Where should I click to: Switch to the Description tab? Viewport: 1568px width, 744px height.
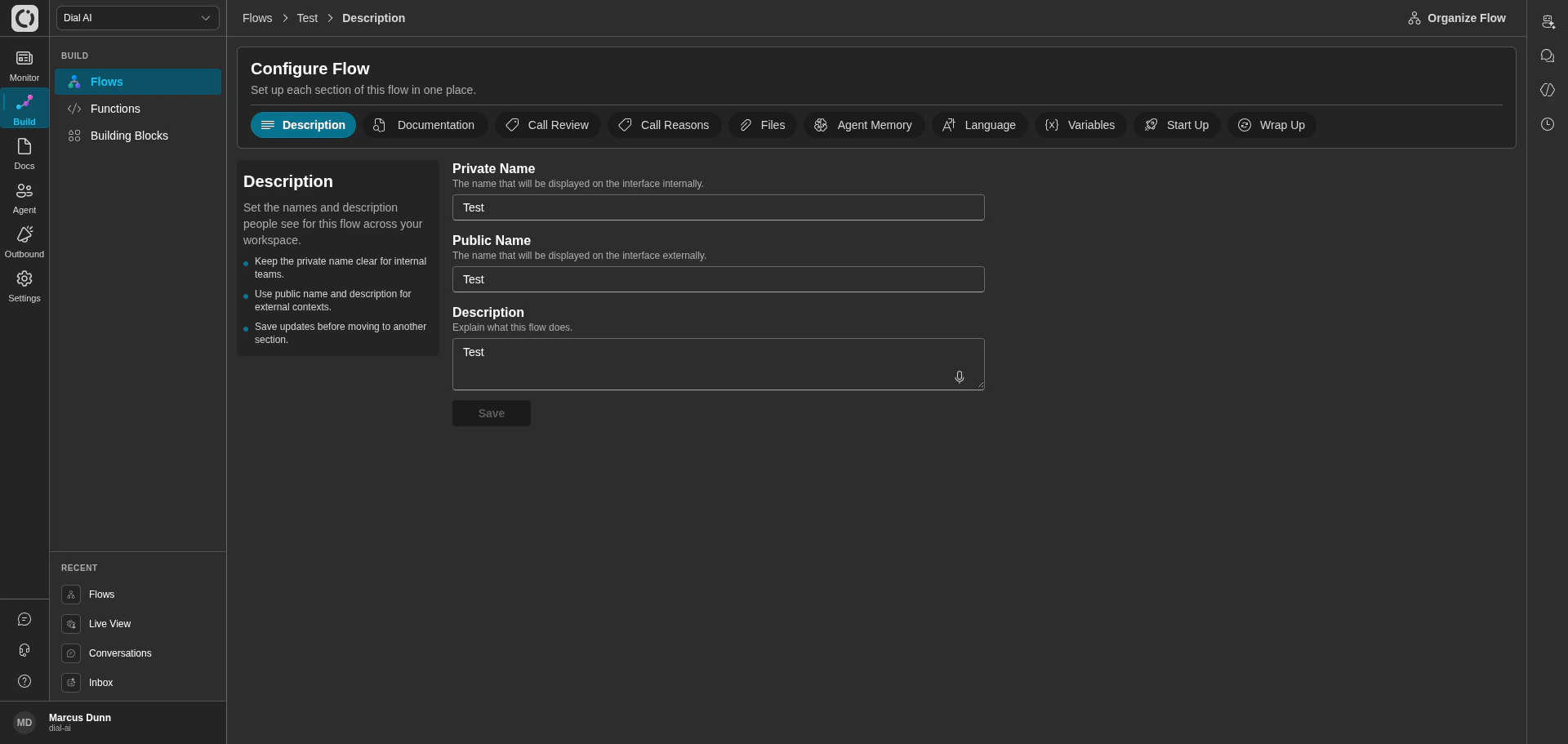(x=303, y=125)
